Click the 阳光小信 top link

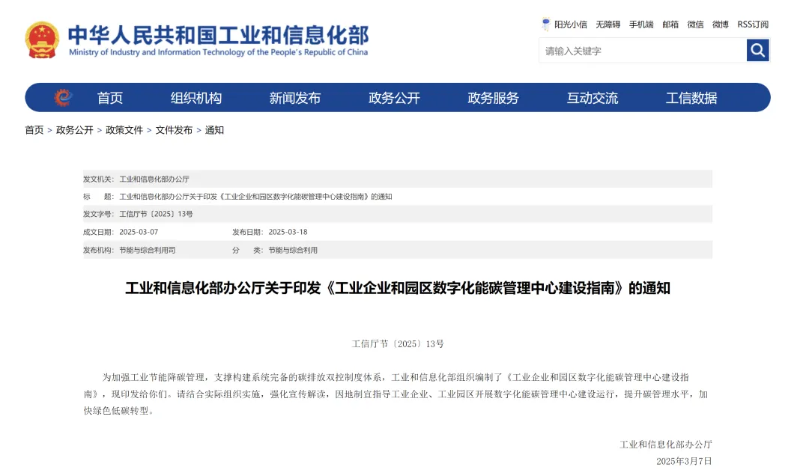tap(570, 24)
